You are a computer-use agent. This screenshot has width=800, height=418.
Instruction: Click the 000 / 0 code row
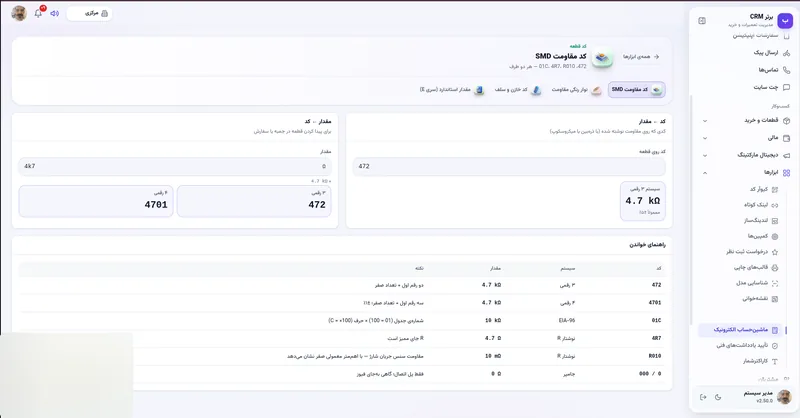[x=650, y=374]
